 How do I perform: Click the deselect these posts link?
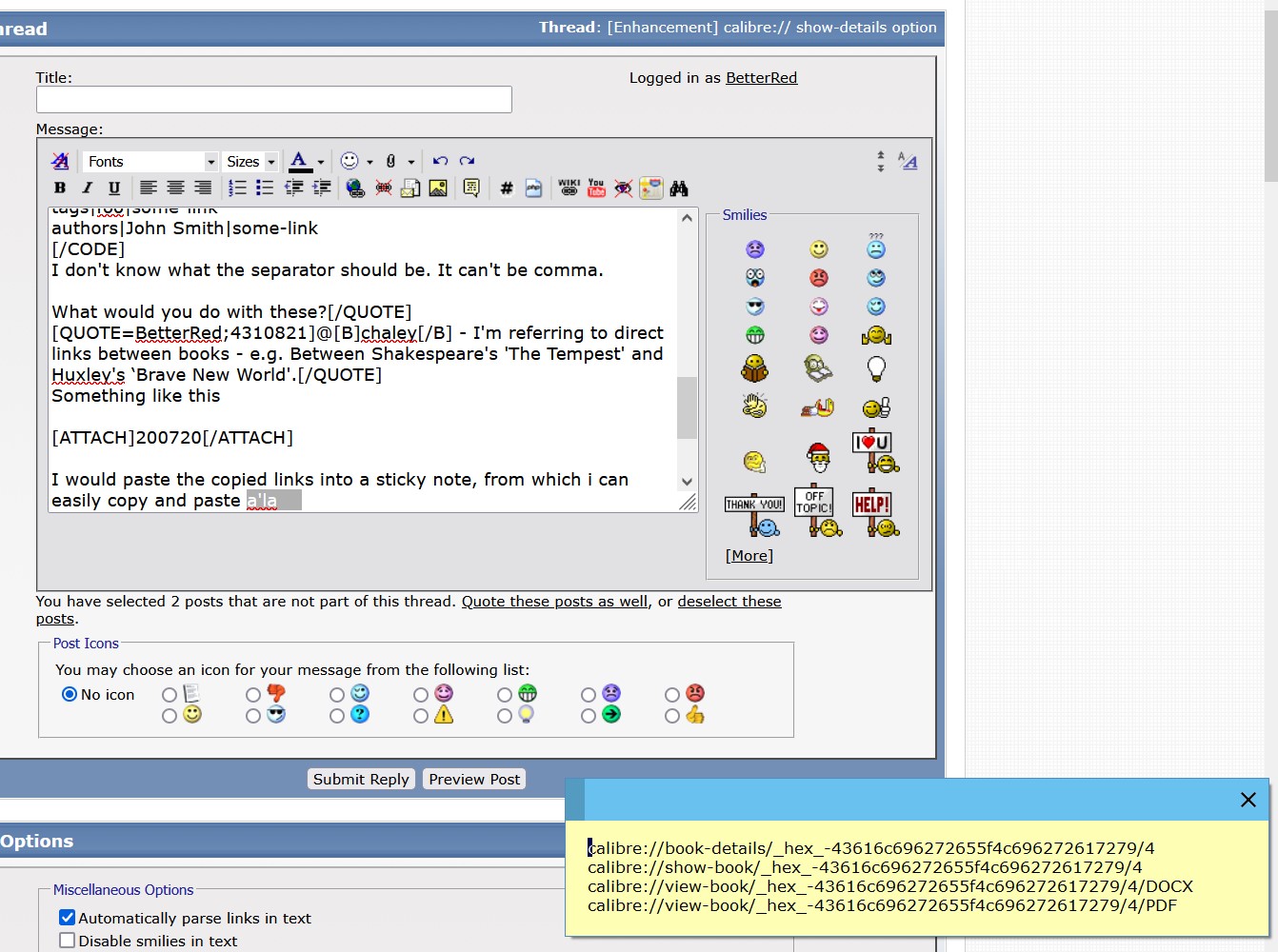[409, 610]
